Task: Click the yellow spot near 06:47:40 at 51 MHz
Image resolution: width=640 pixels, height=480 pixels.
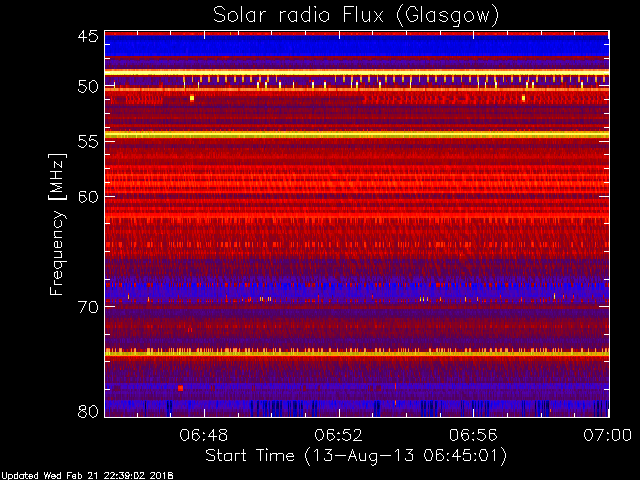Action: click(x=192, y=98)
